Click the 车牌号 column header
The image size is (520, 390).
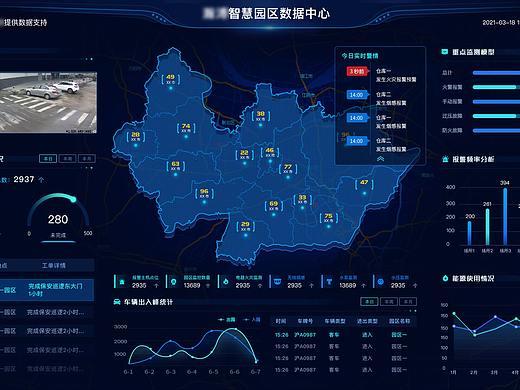pos(305,321)
